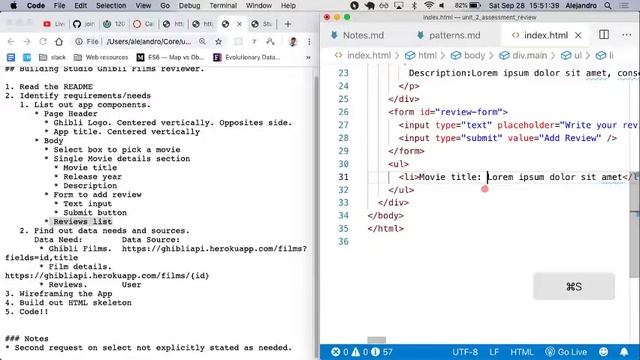Open the errors and warnings problems panel
This screenshot has height=360, width=640.
pyautogui.click(x=362, y=352)
